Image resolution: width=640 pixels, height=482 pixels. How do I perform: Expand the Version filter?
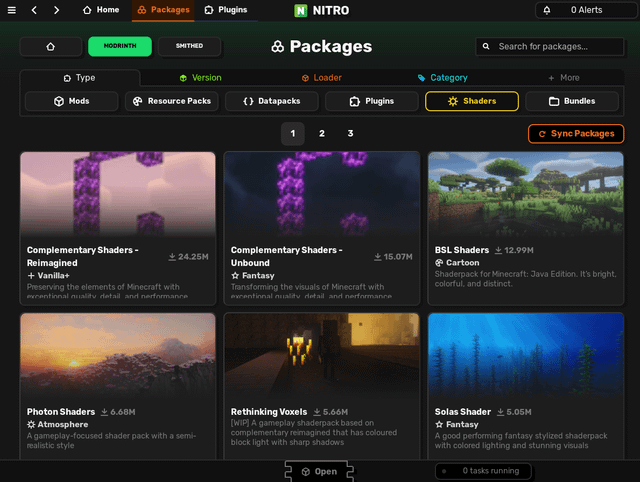click(200, 77)
